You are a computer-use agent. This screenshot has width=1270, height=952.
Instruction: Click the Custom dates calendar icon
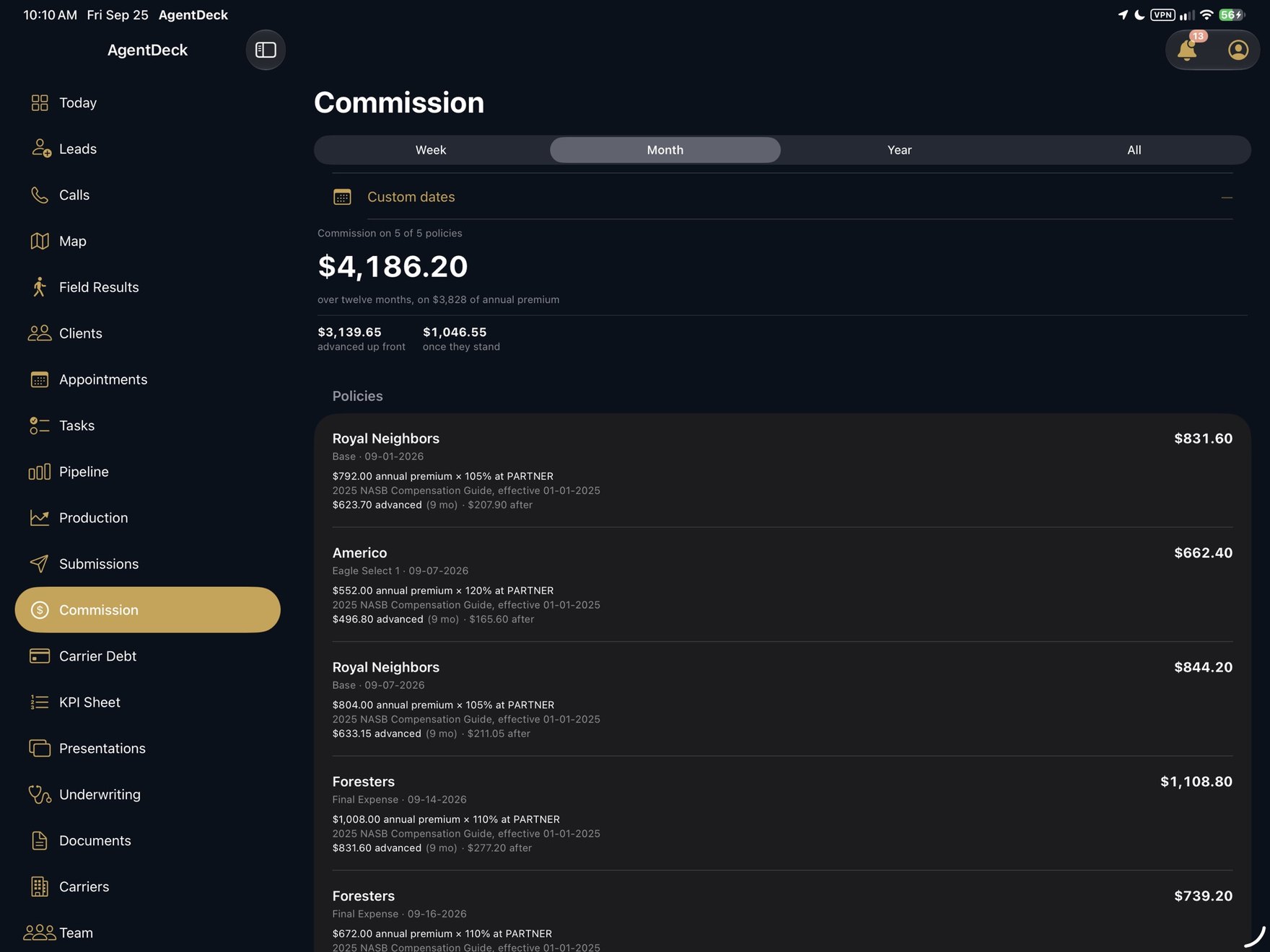point(342,197)
